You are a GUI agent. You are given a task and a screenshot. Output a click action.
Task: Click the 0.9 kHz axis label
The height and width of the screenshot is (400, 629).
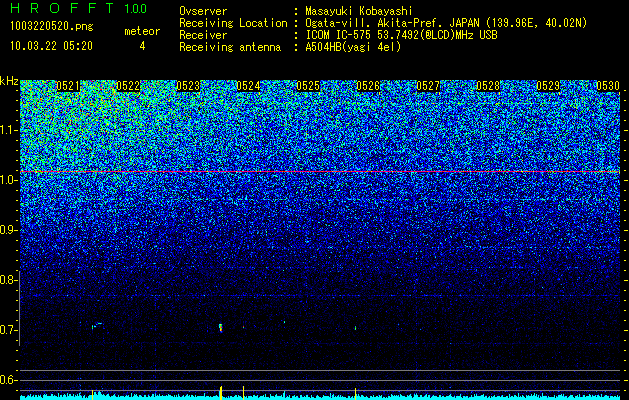[8, 230]
